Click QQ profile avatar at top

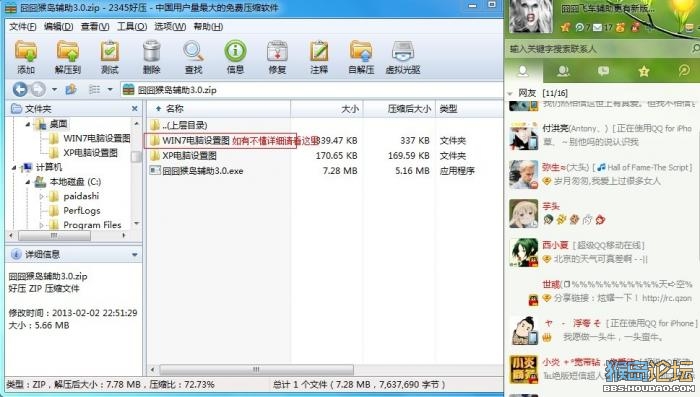530,16
